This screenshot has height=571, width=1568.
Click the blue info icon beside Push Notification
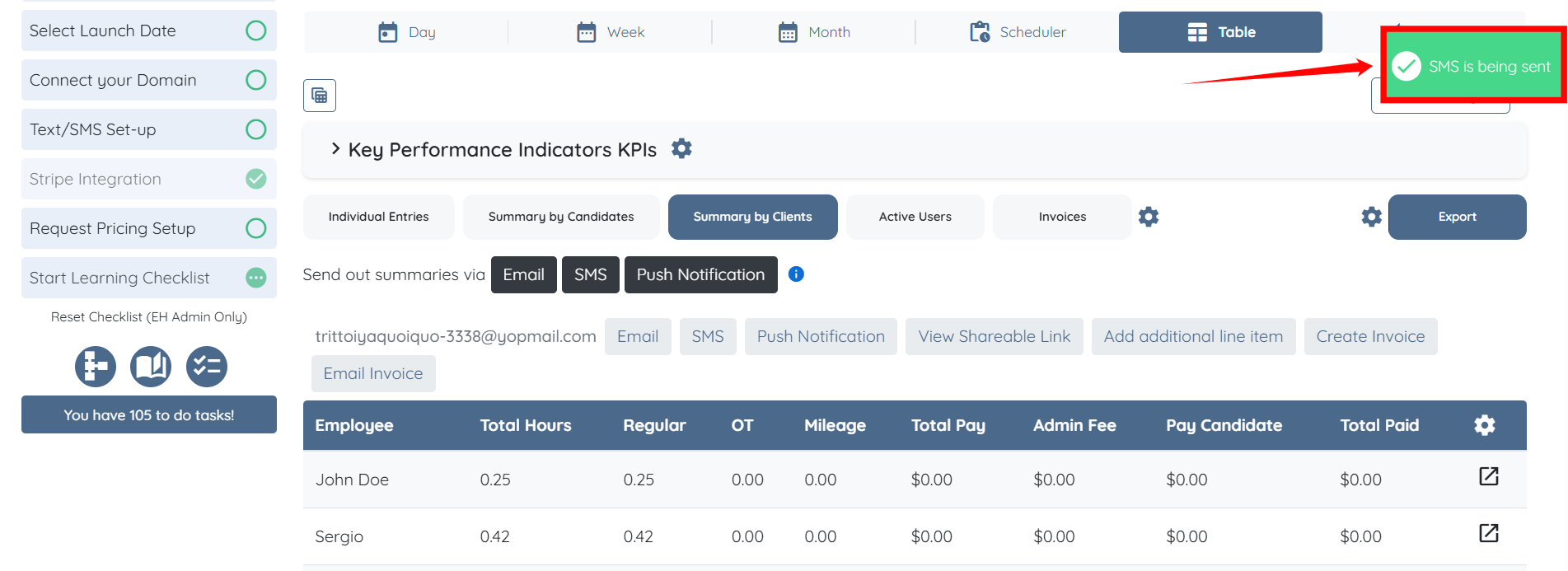click(x=796, y=274)
